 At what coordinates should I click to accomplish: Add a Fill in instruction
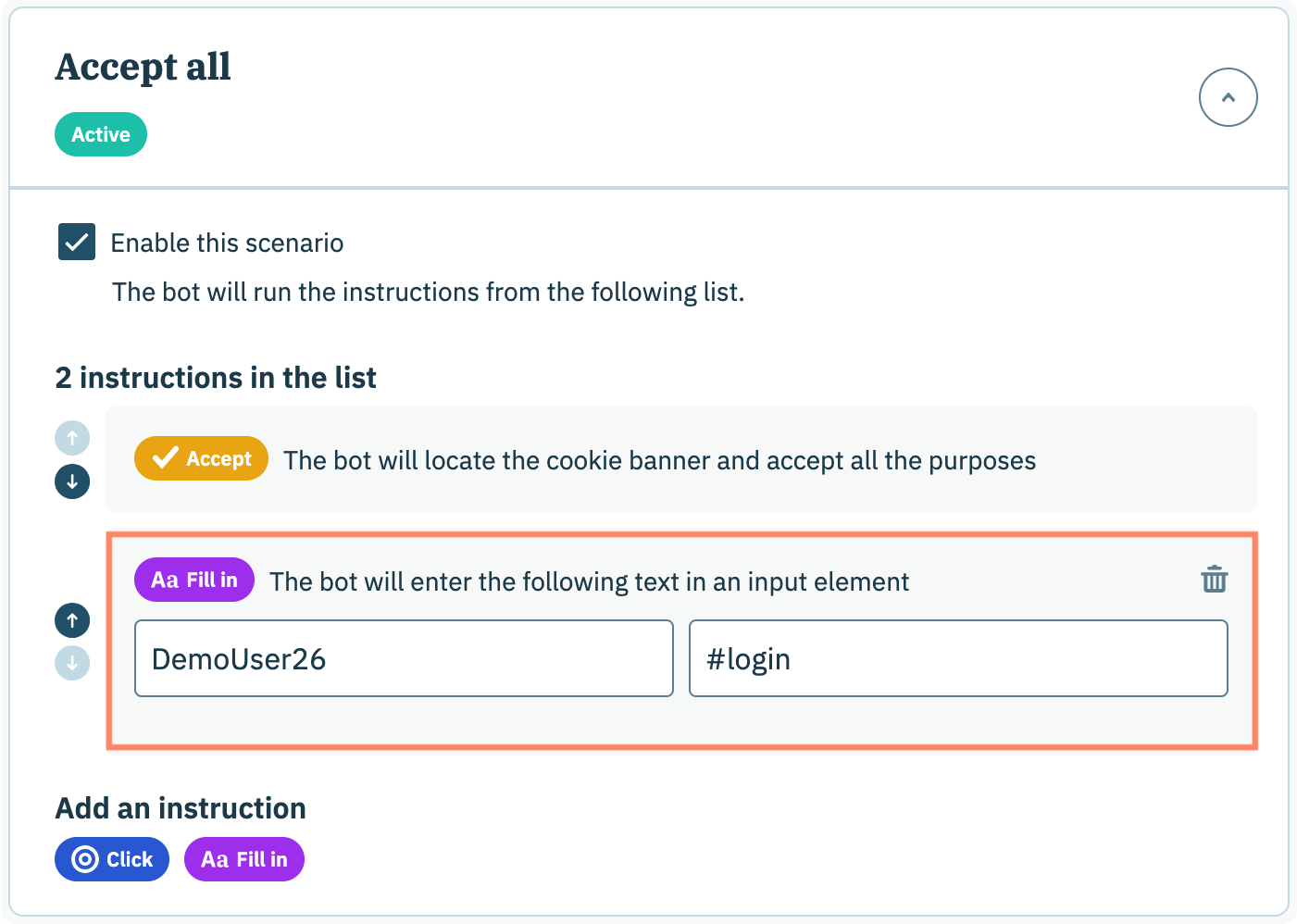(x=244, y=859)
